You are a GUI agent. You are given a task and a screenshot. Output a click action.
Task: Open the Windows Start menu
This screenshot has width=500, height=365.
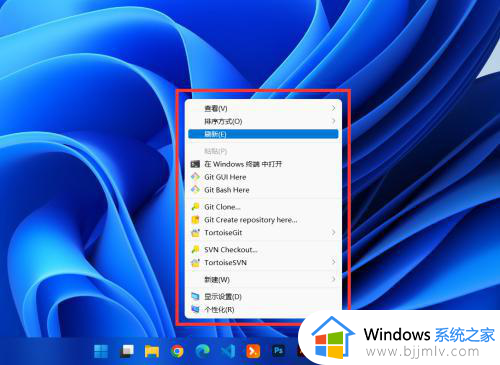101,351
